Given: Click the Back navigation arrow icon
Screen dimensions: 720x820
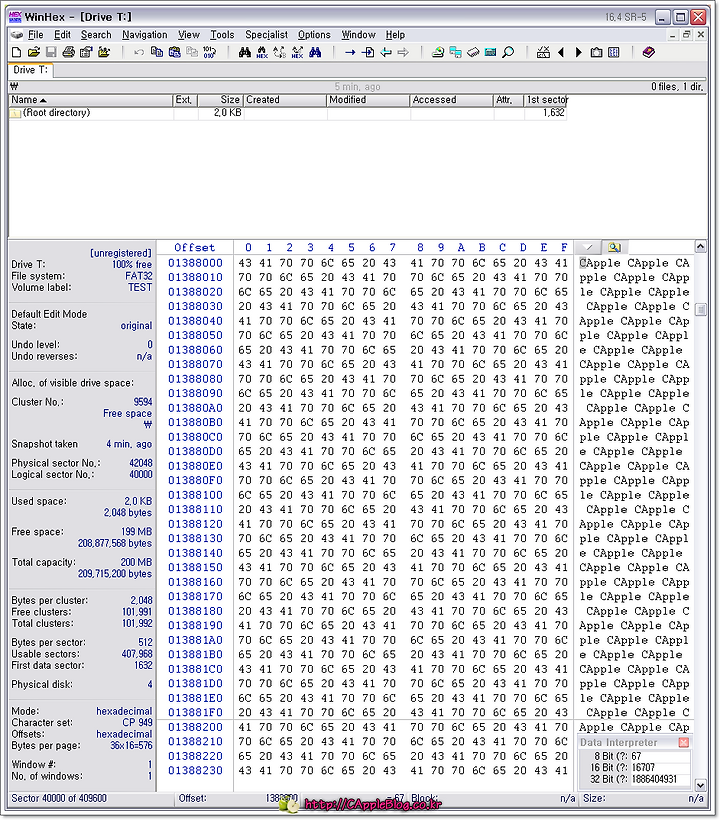Looking at the screenshot, I should tap(386, 52).
